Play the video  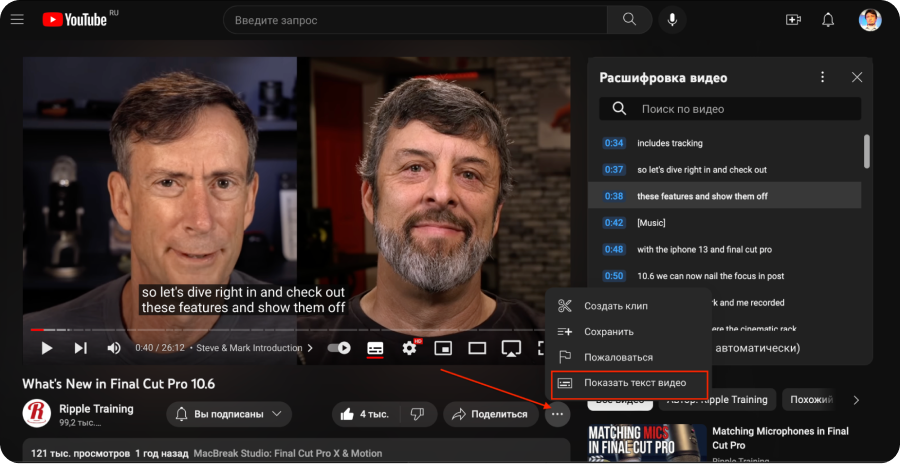point(46,348)
